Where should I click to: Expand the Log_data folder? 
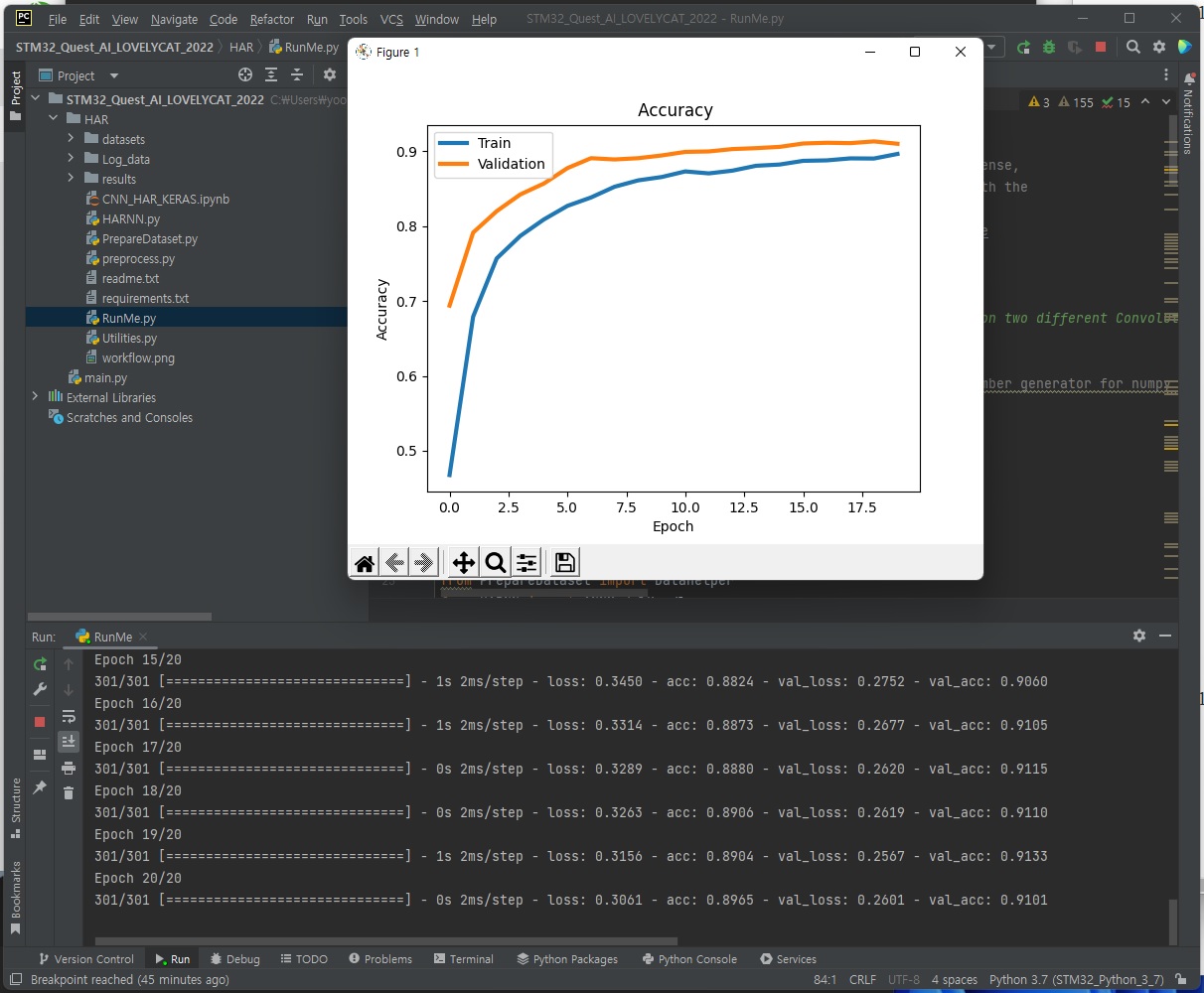tap(71, 159)
